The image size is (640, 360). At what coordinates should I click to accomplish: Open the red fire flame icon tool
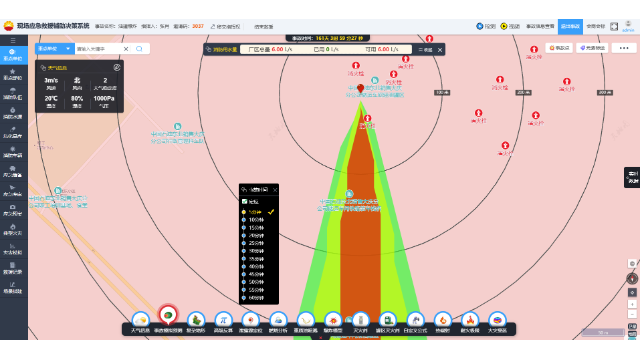(x=470, y=320)
